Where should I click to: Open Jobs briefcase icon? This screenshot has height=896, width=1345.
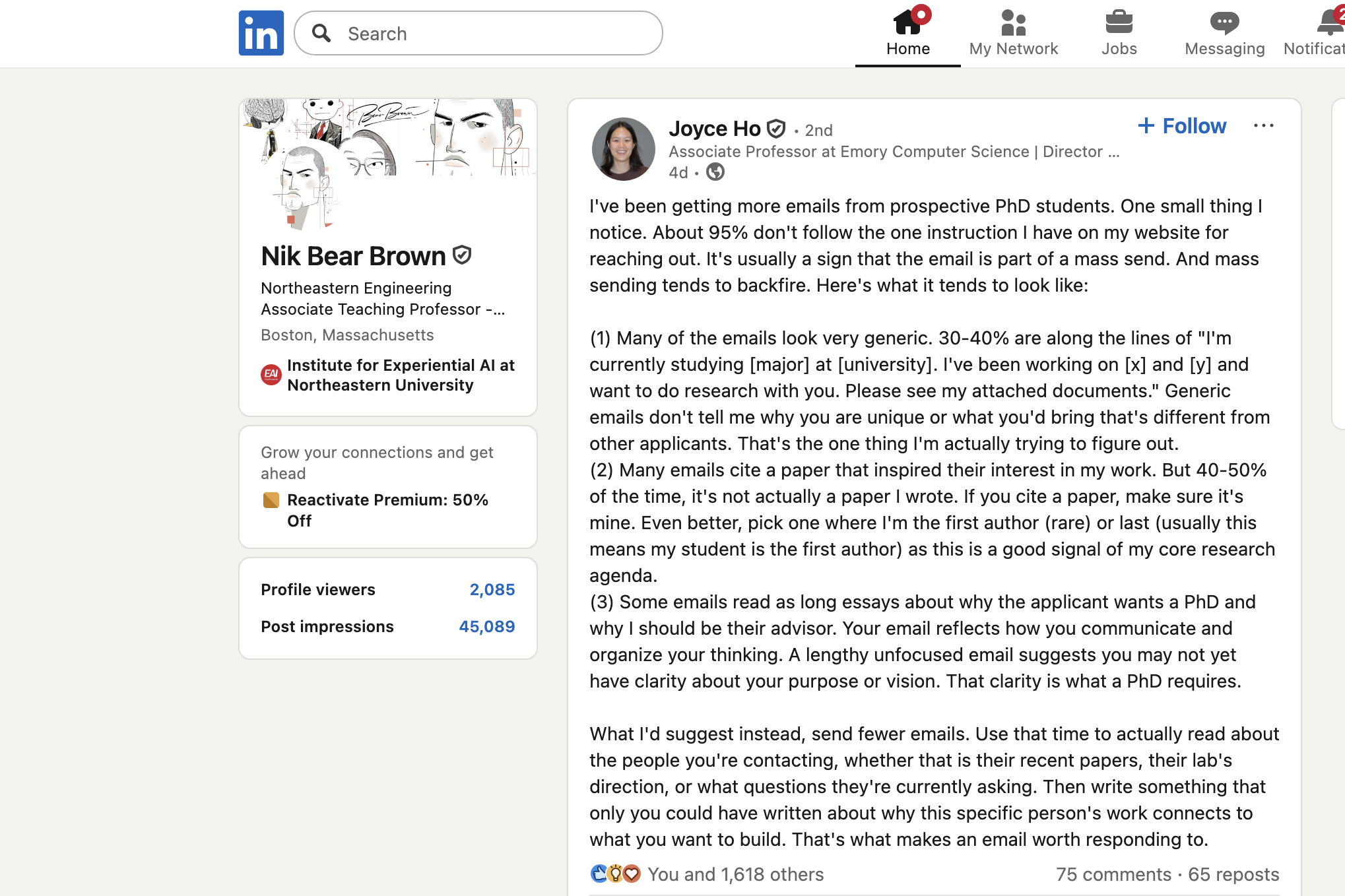1119,22
